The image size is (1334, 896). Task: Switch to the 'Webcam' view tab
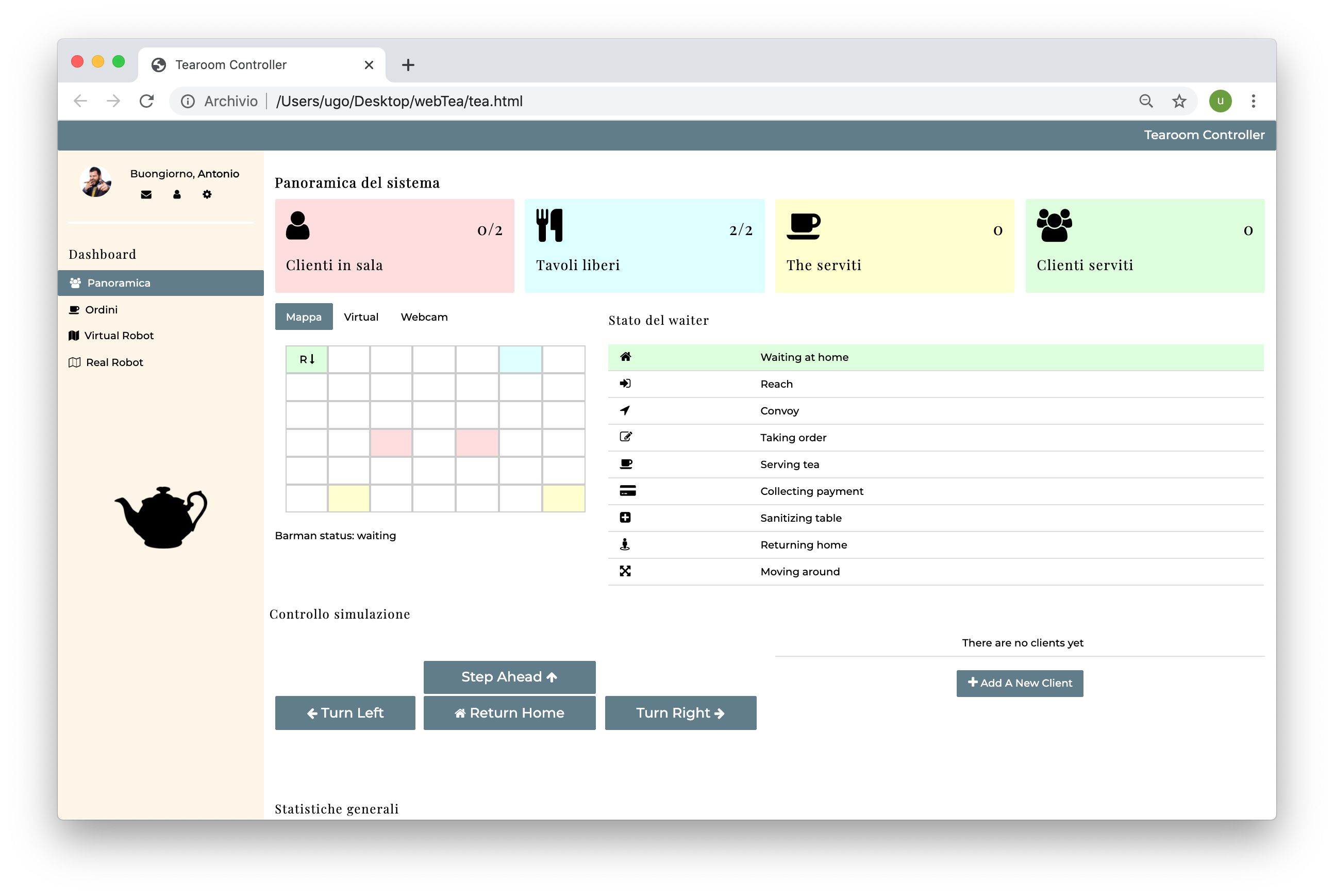tap(423, 317)
